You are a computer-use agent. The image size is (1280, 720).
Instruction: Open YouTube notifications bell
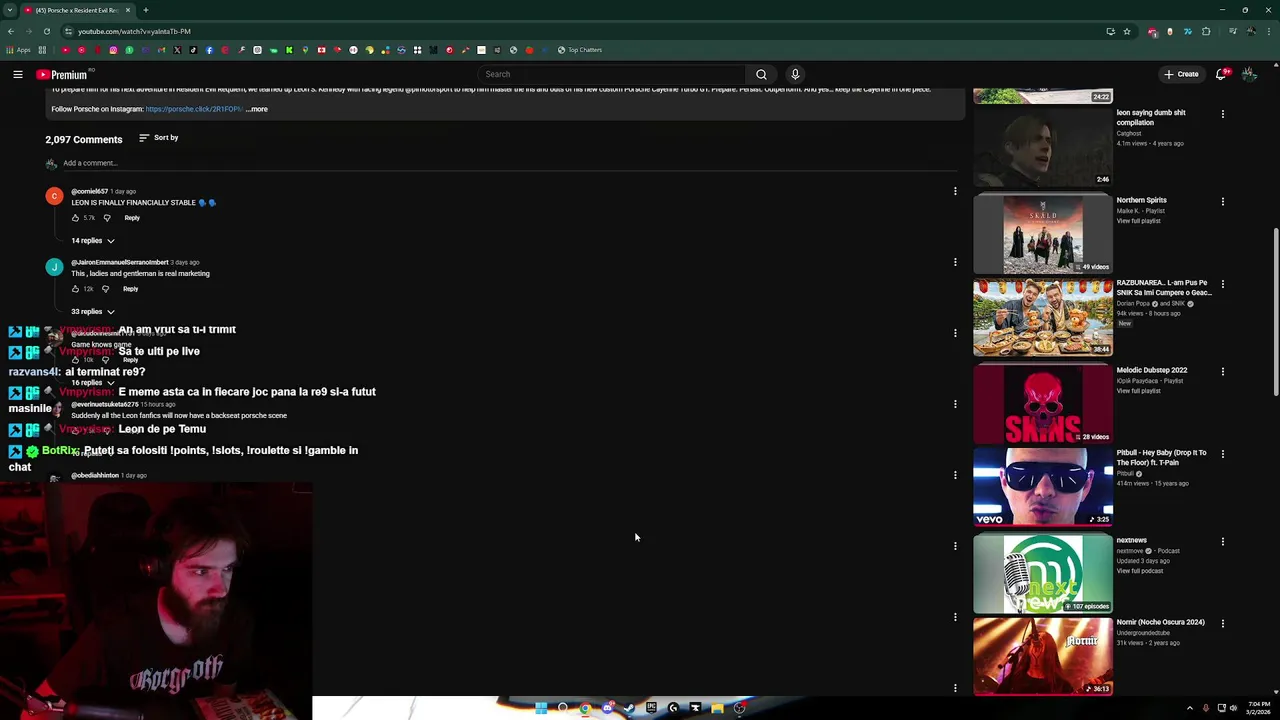(1221, 74)
